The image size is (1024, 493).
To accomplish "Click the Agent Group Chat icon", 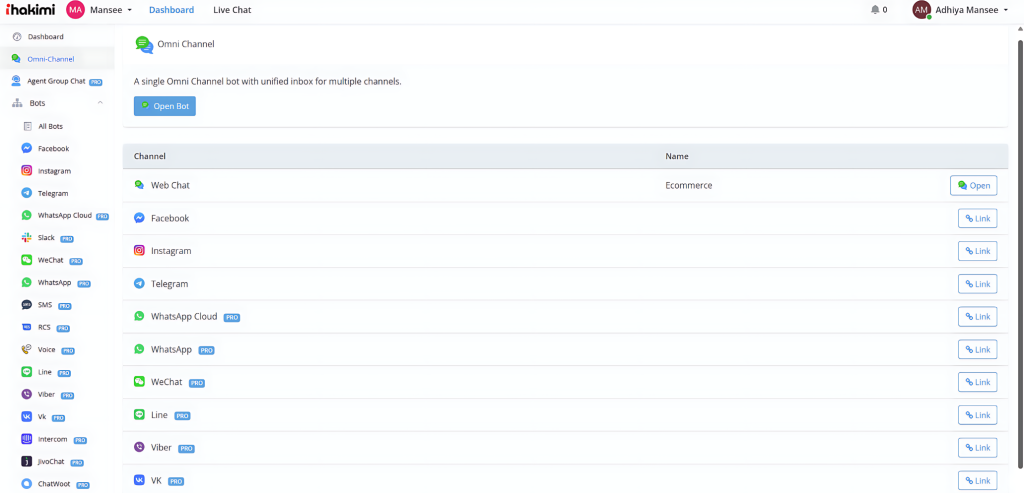I will pos(17,81).
